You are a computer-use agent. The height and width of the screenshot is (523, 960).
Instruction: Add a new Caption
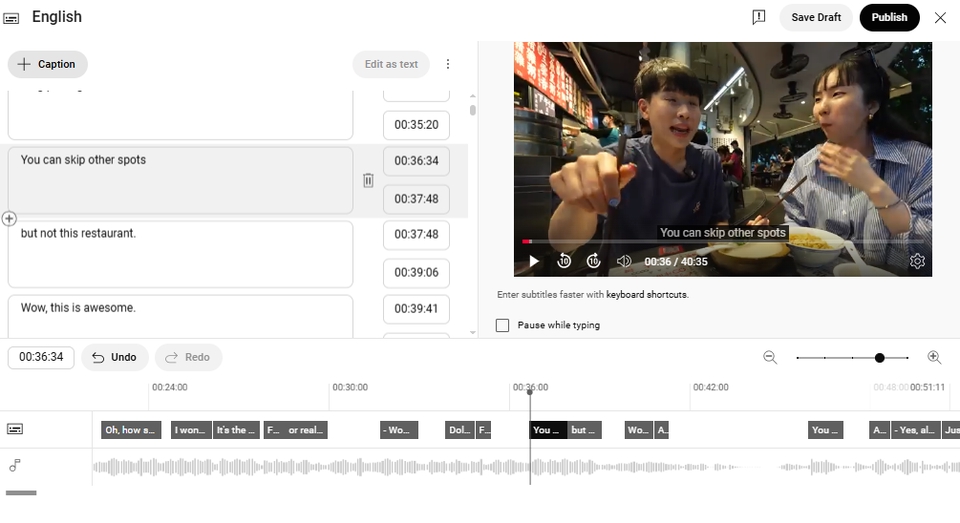click(48, 64)
